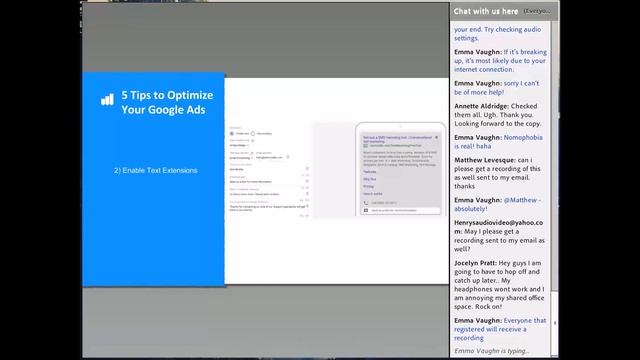Click the fourth sitelink in the ad preview

(373, 194)
